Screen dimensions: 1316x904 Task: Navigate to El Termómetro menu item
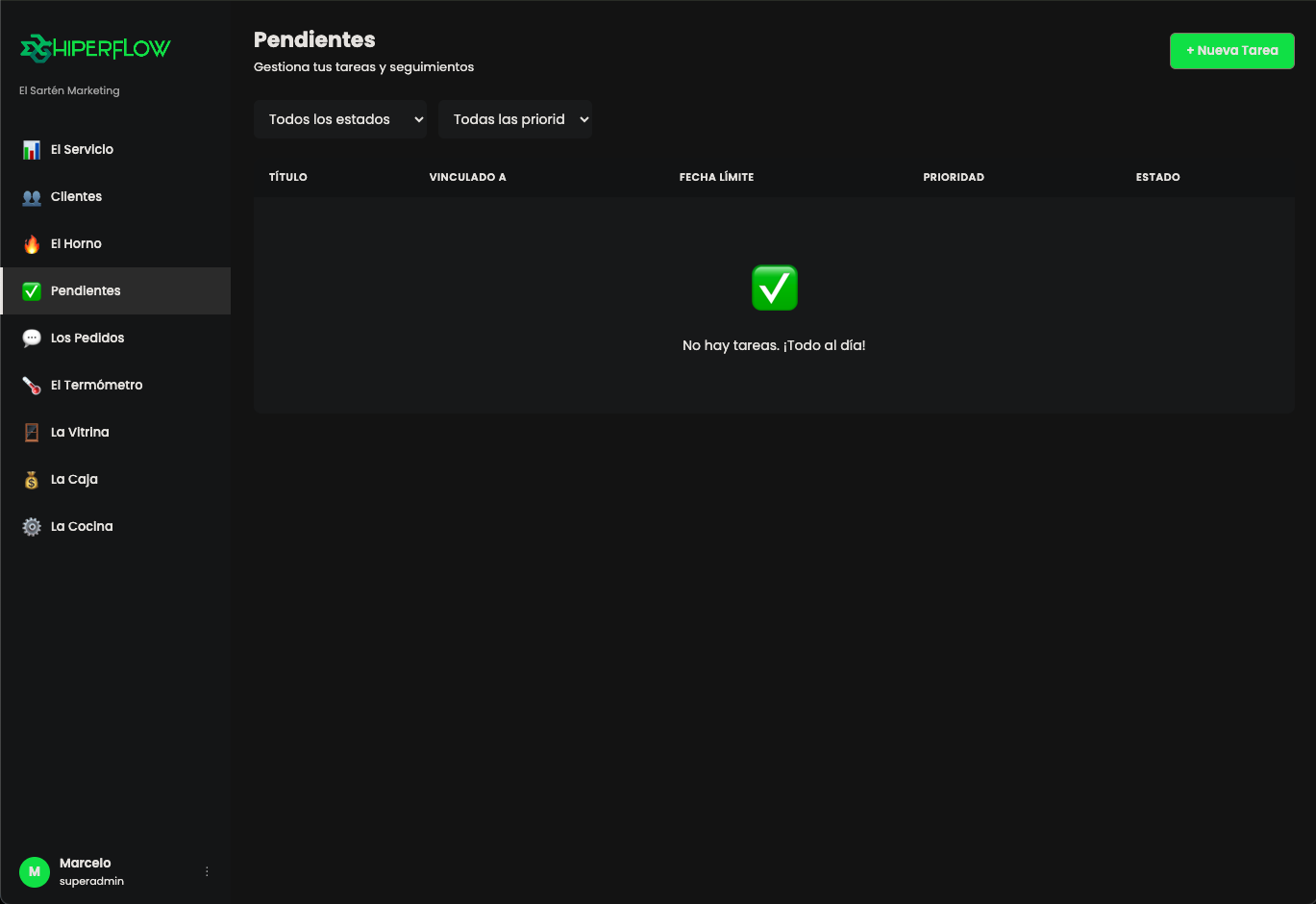coord(115,386)
